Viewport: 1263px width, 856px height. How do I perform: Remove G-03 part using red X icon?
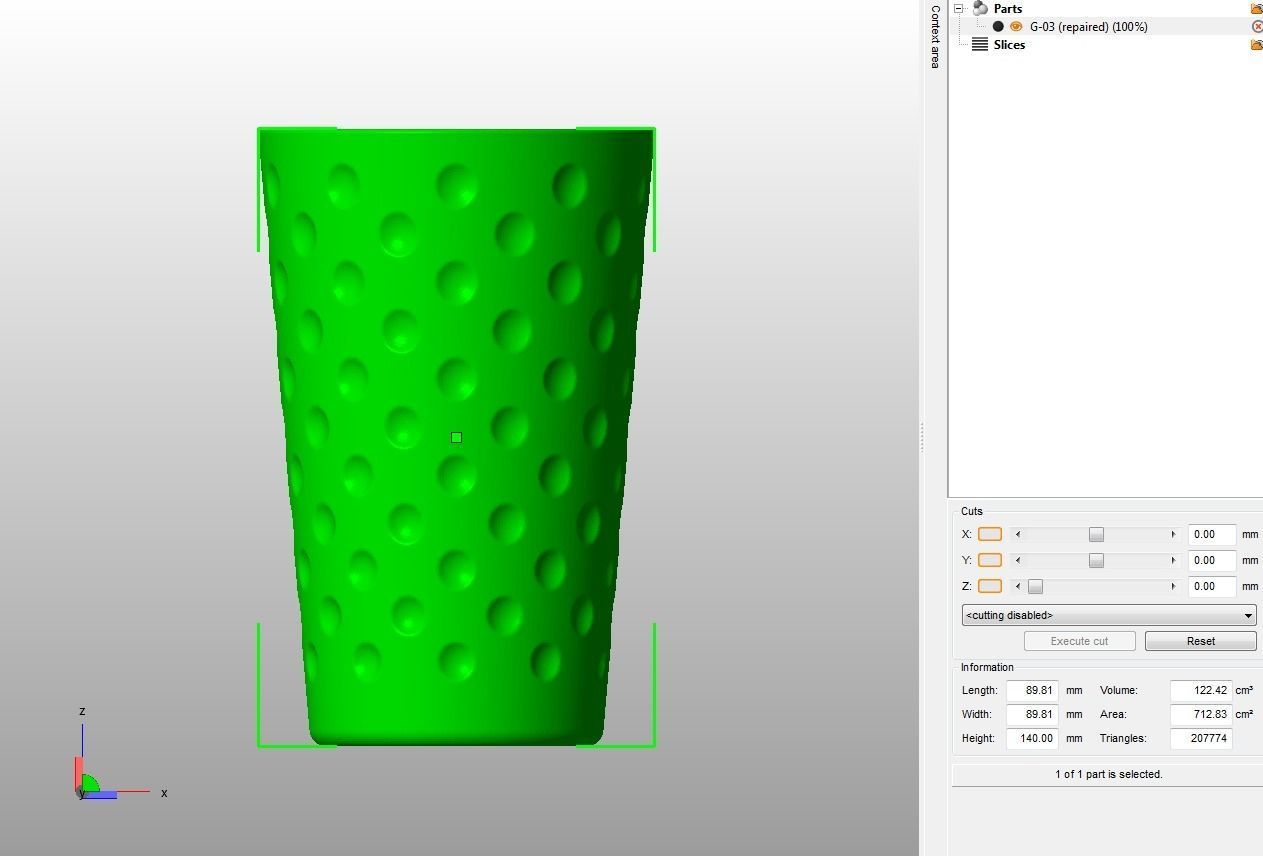pyautogui.click(x=1257, y=26)
